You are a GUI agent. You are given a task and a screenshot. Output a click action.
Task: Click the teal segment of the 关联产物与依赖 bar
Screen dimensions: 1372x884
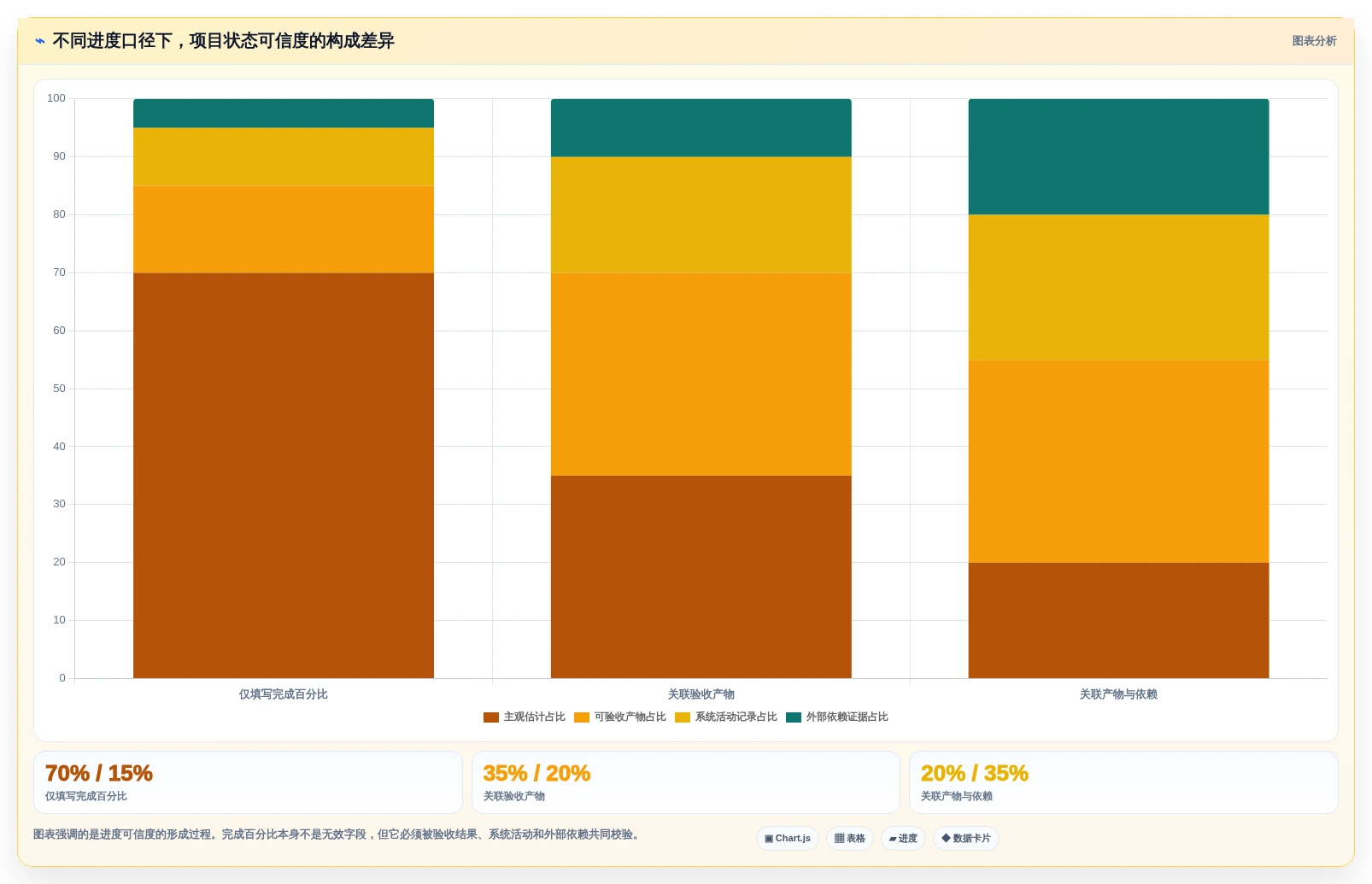pyautogui.click(x=1118, y=156)
